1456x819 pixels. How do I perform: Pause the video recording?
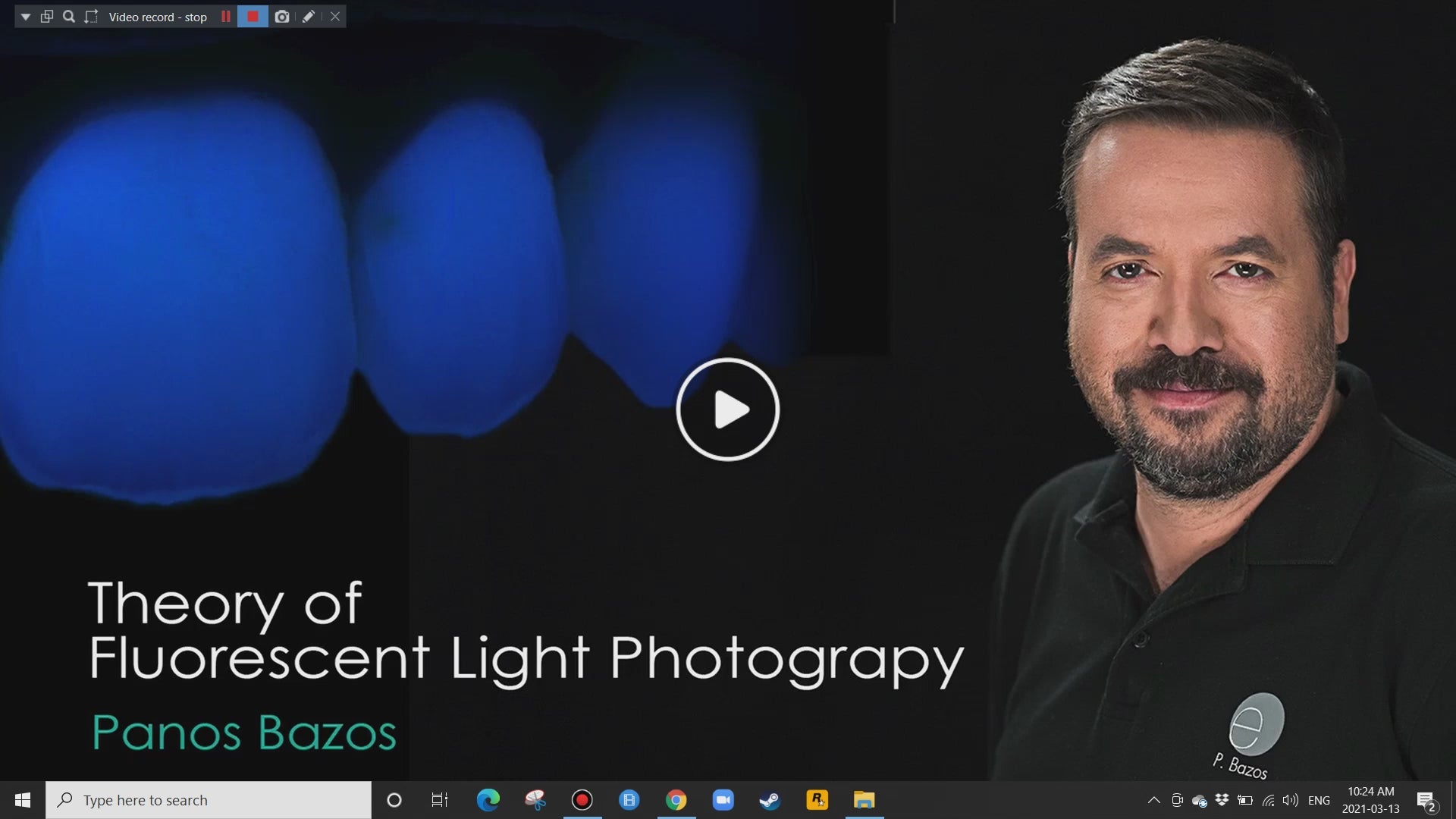coord(225,17)
